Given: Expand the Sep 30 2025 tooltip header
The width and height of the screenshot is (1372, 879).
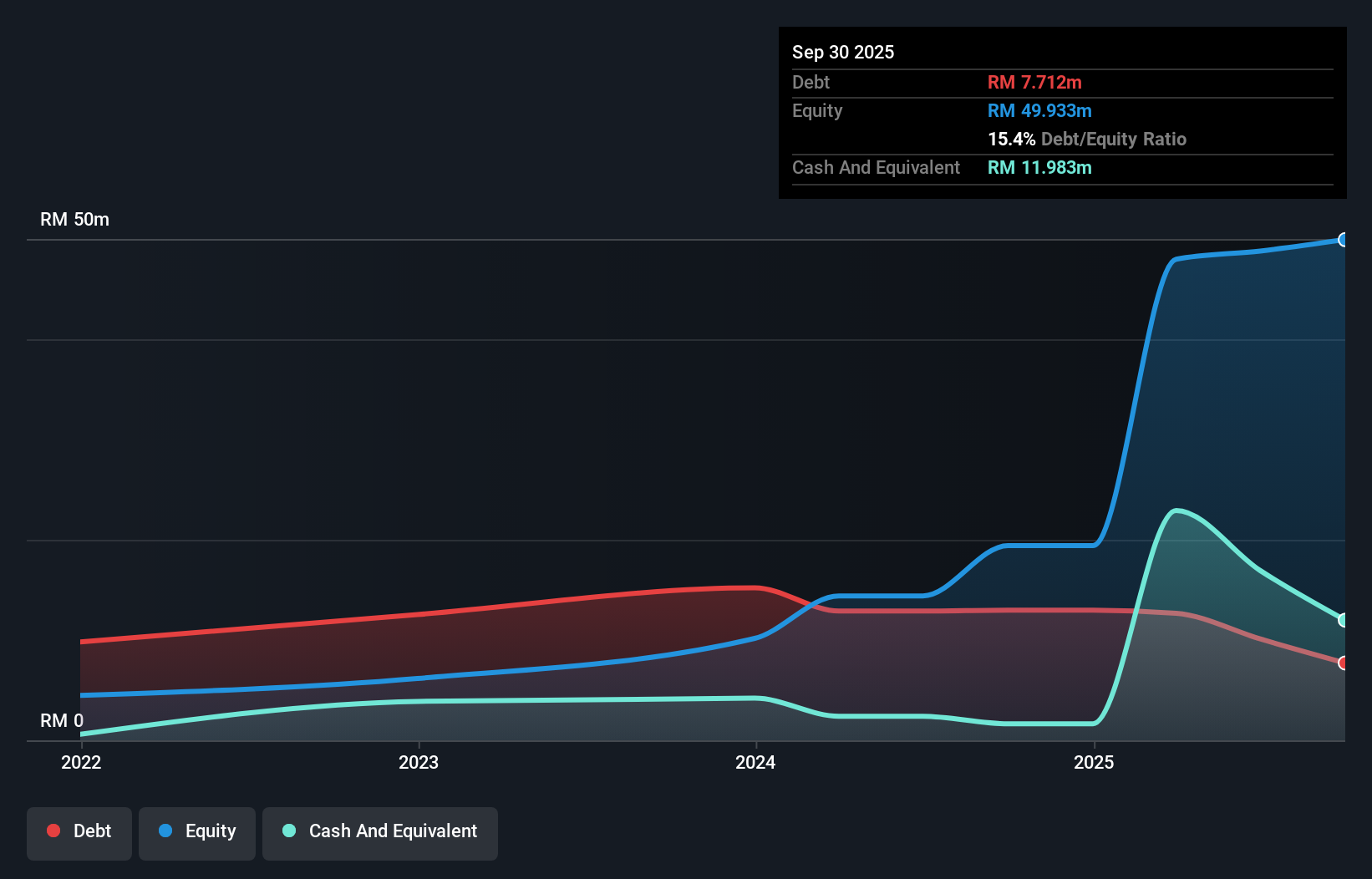Looking at the screenshot, I should 843,52.
